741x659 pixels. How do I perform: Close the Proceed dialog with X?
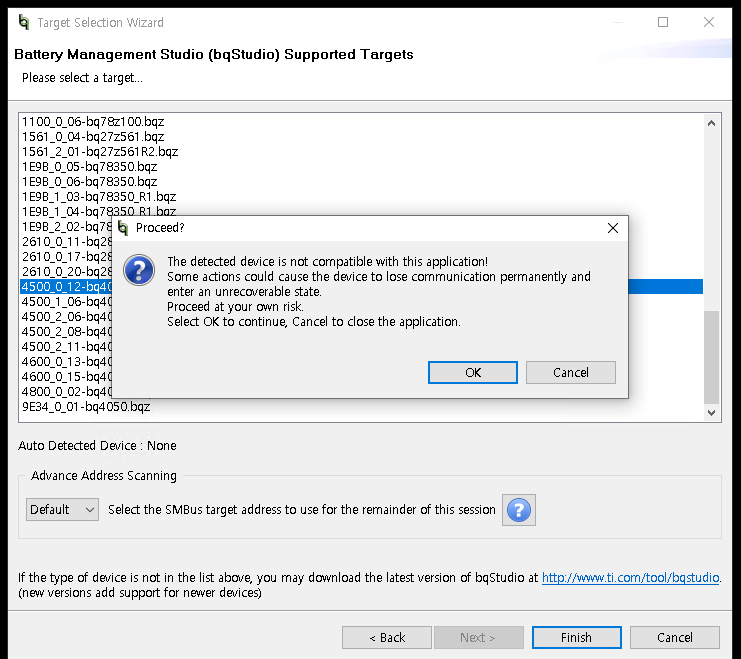[x=613, y=228]
